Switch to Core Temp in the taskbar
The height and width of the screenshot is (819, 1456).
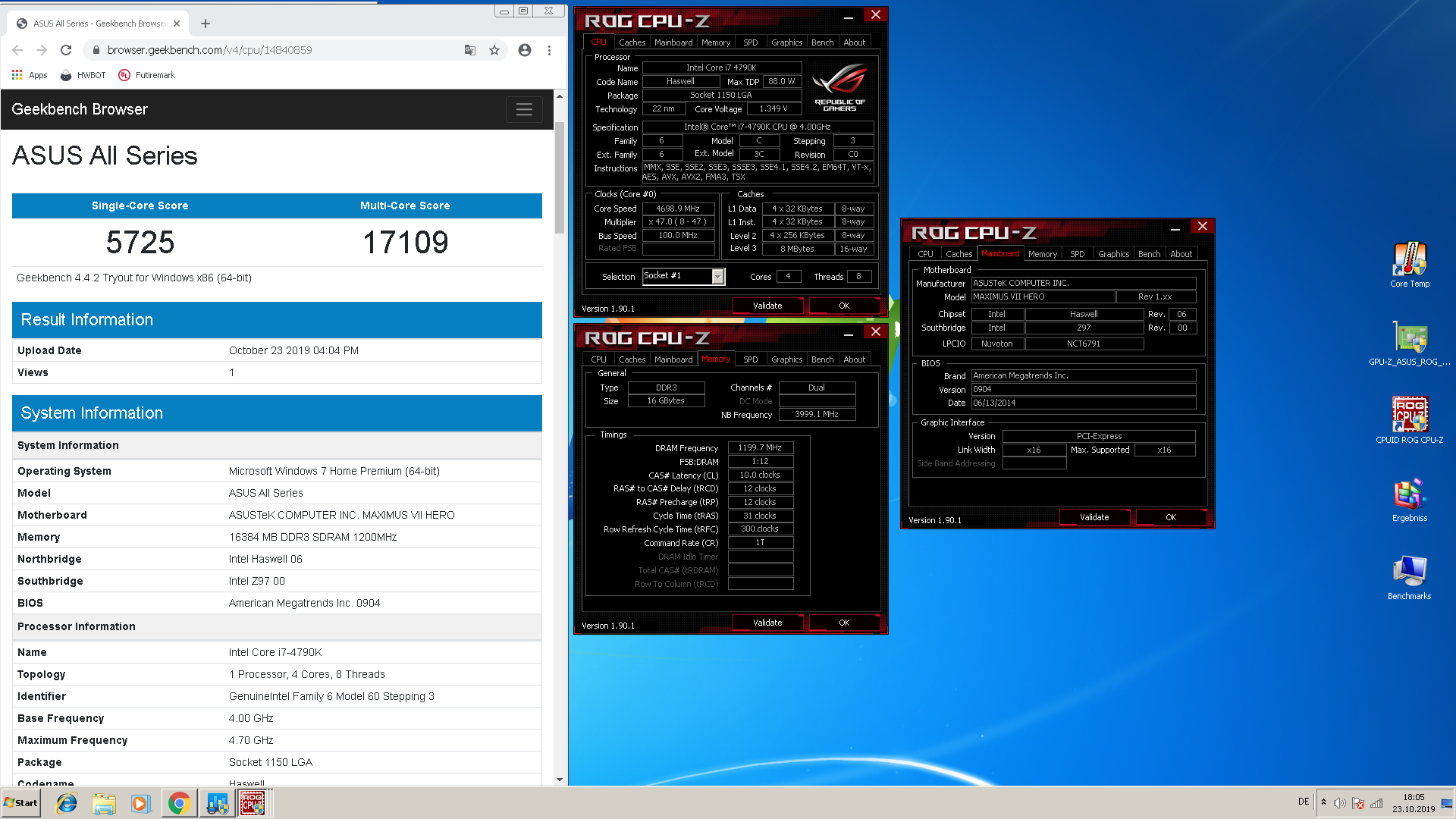click(217, 803)
